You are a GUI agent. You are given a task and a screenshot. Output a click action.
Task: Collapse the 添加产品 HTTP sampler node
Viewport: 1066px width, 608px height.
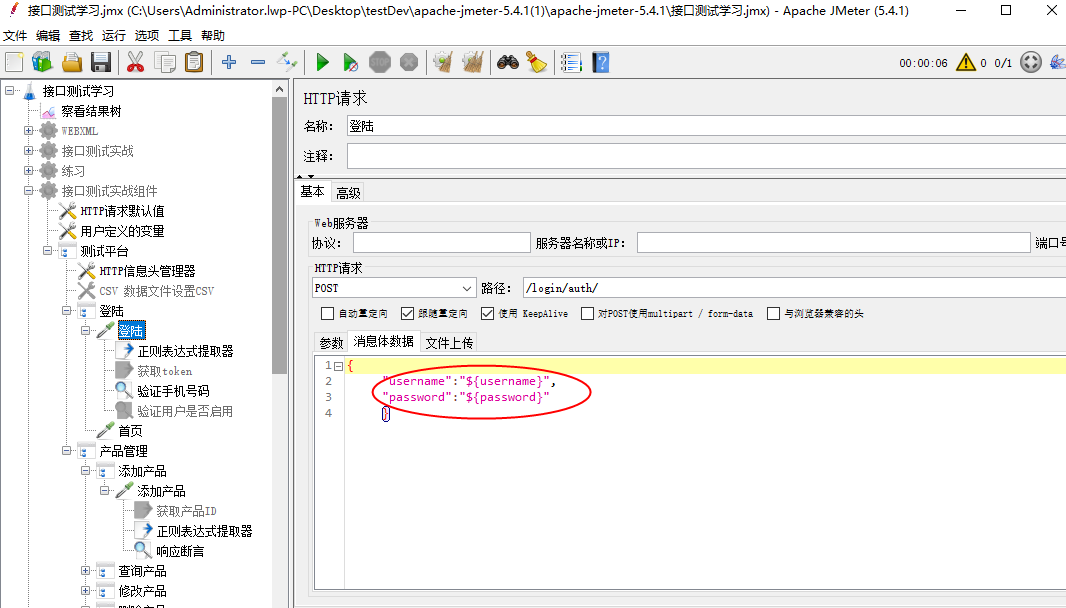pos(105,490)
